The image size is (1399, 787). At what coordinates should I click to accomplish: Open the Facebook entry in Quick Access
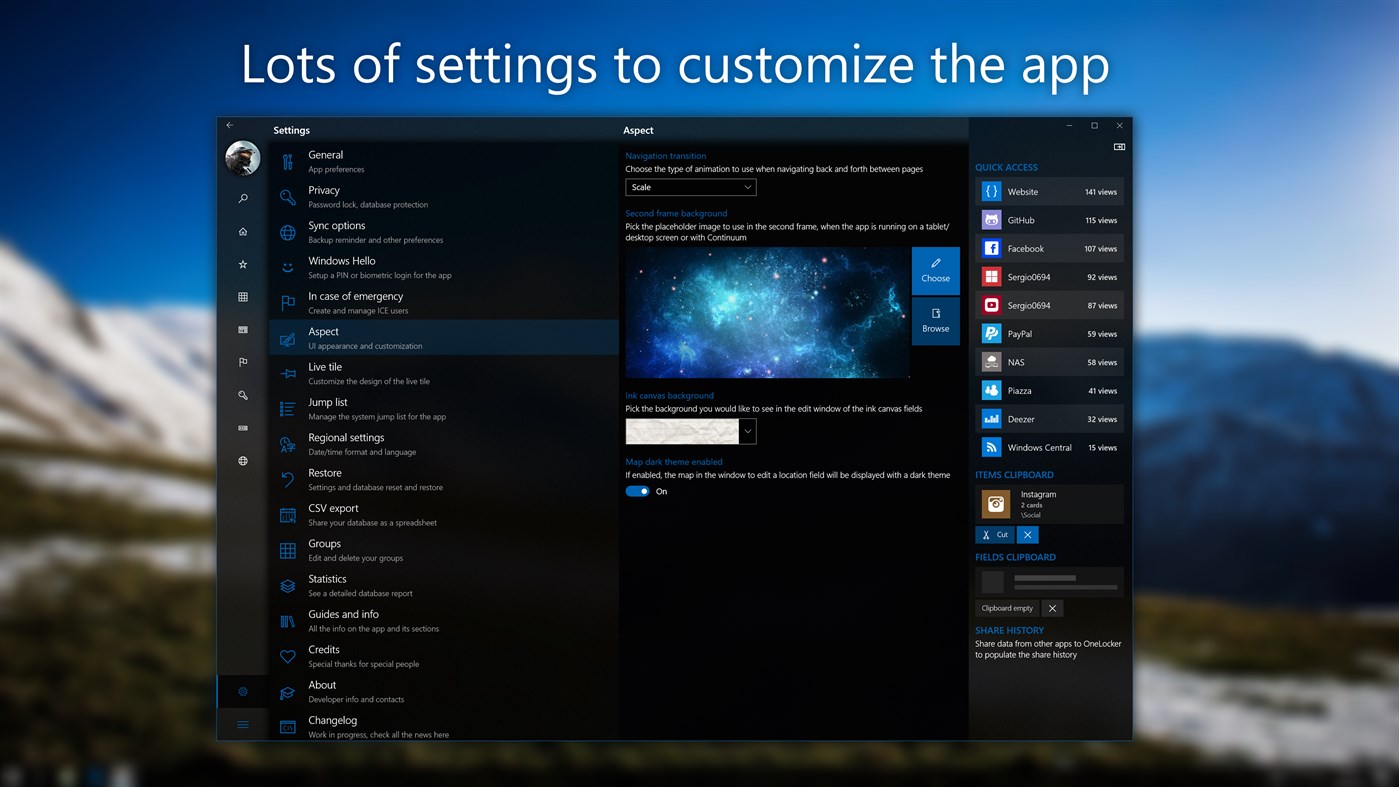[1048, 248]
